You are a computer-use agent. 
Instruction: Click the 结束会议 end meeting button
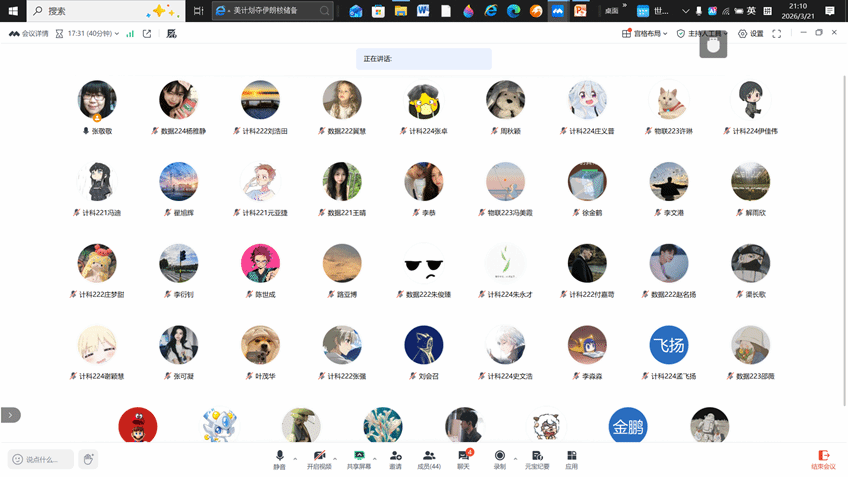[x=823, y=459]
